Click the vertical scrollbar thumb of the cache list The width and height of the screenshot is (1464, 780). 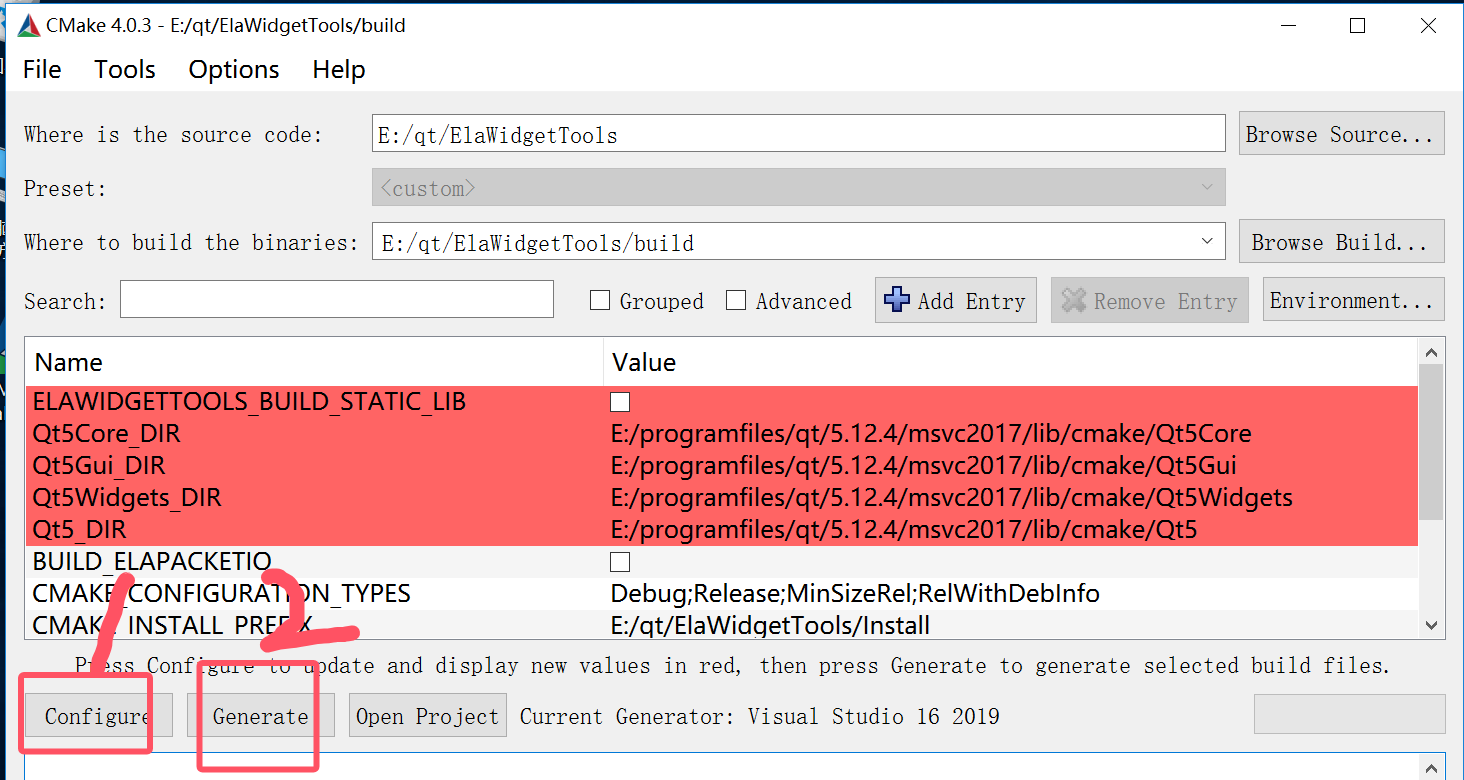pos(1431,443)
